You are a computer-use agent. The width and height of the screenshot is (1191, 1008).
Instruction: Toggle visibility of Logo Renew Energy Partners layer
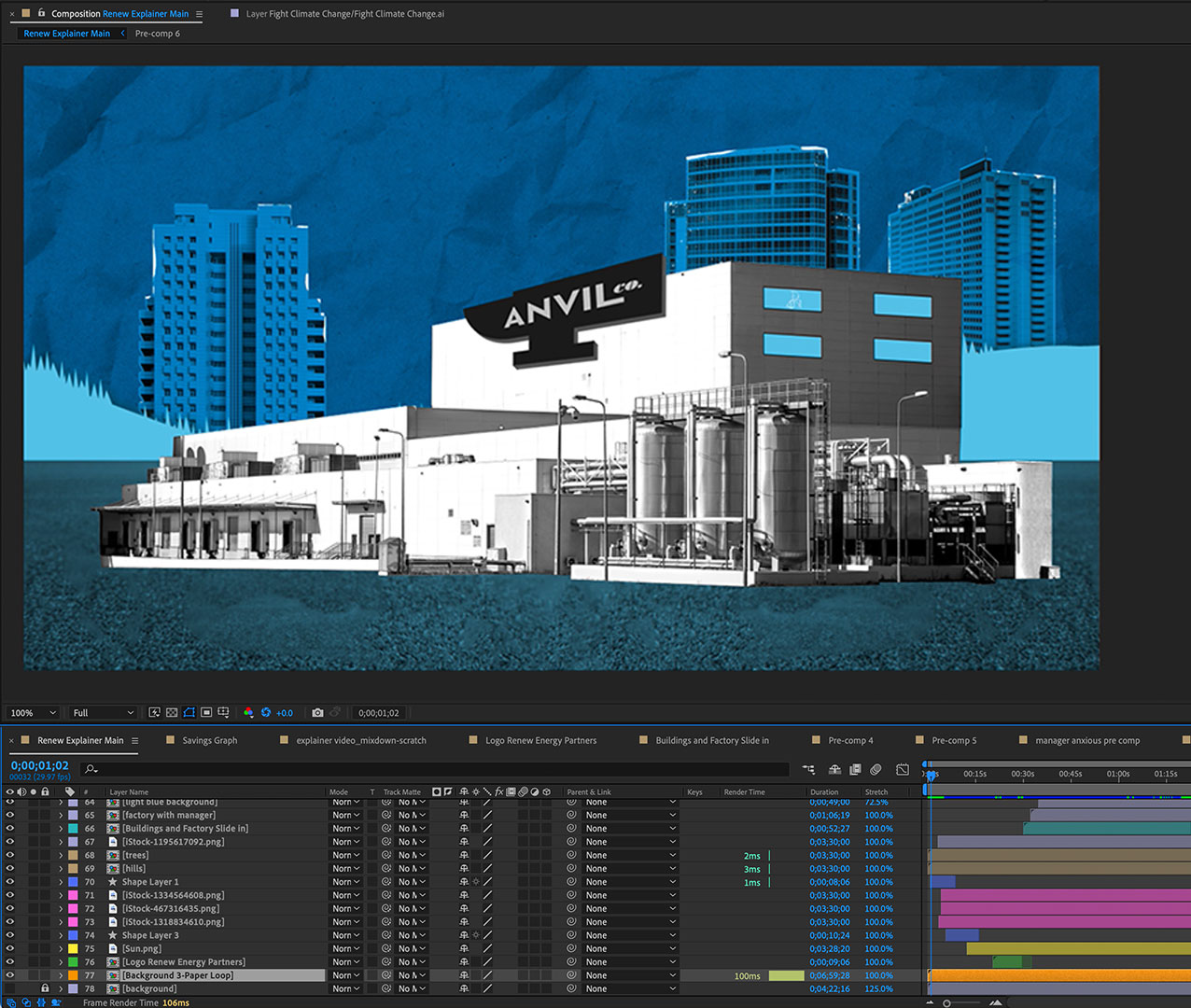pyautogui.click(x=10, y=962)
